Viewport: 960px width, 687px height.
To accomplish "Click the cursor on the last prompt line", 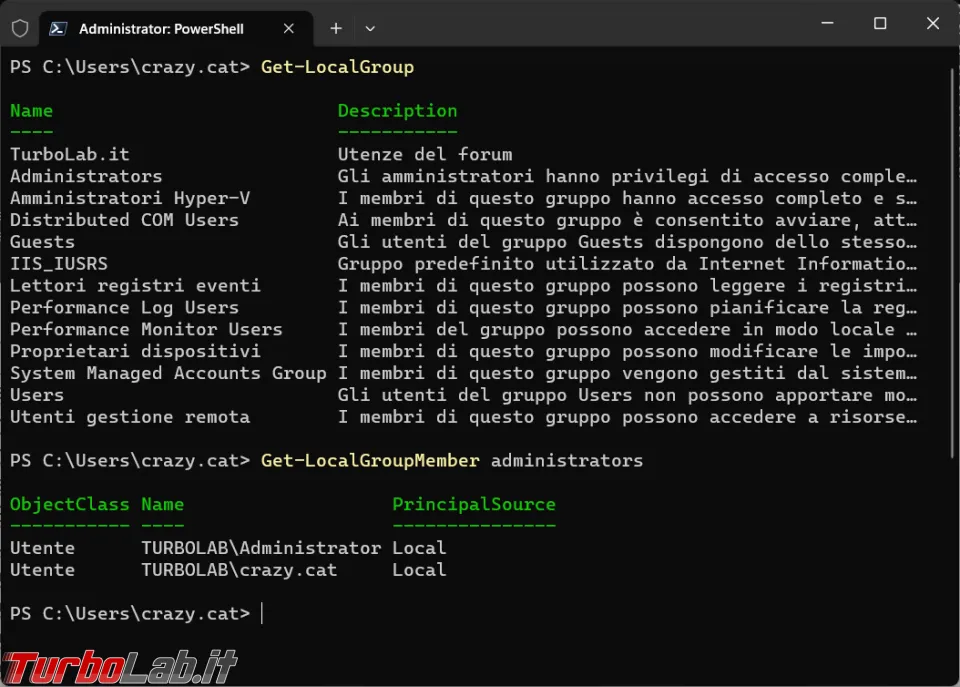I will (262, 613).
